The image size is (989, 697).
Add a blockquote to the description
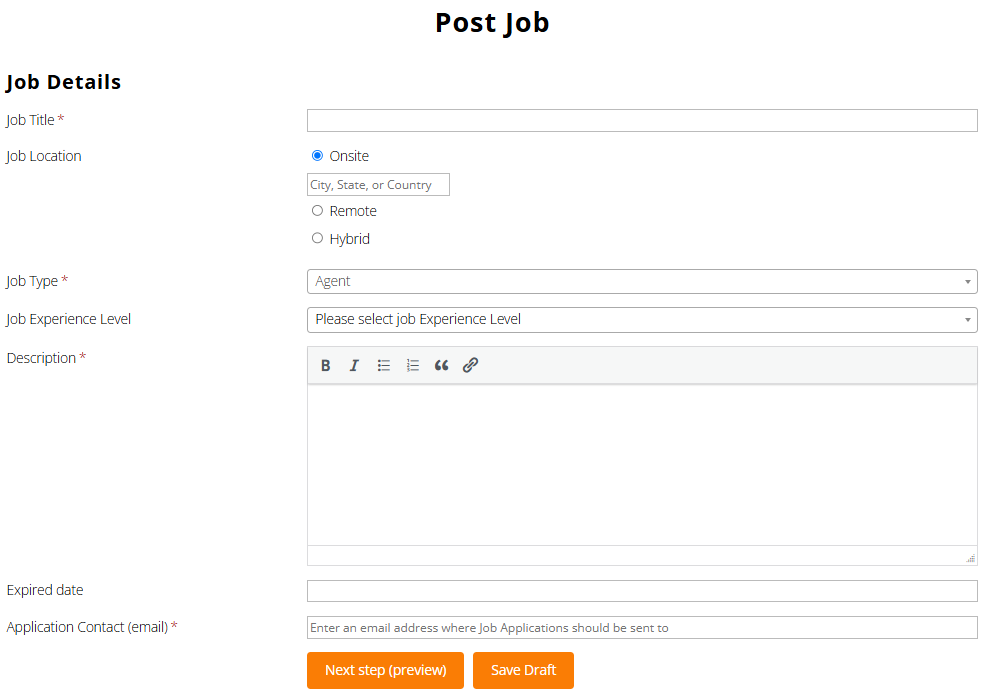(x=442, y=365)
